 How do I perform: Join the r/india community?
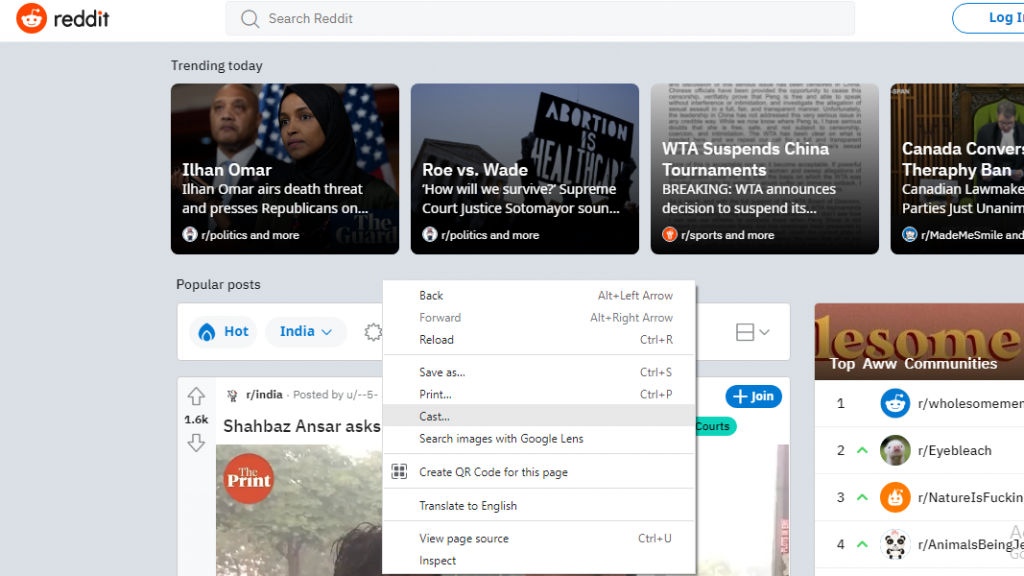753,396
